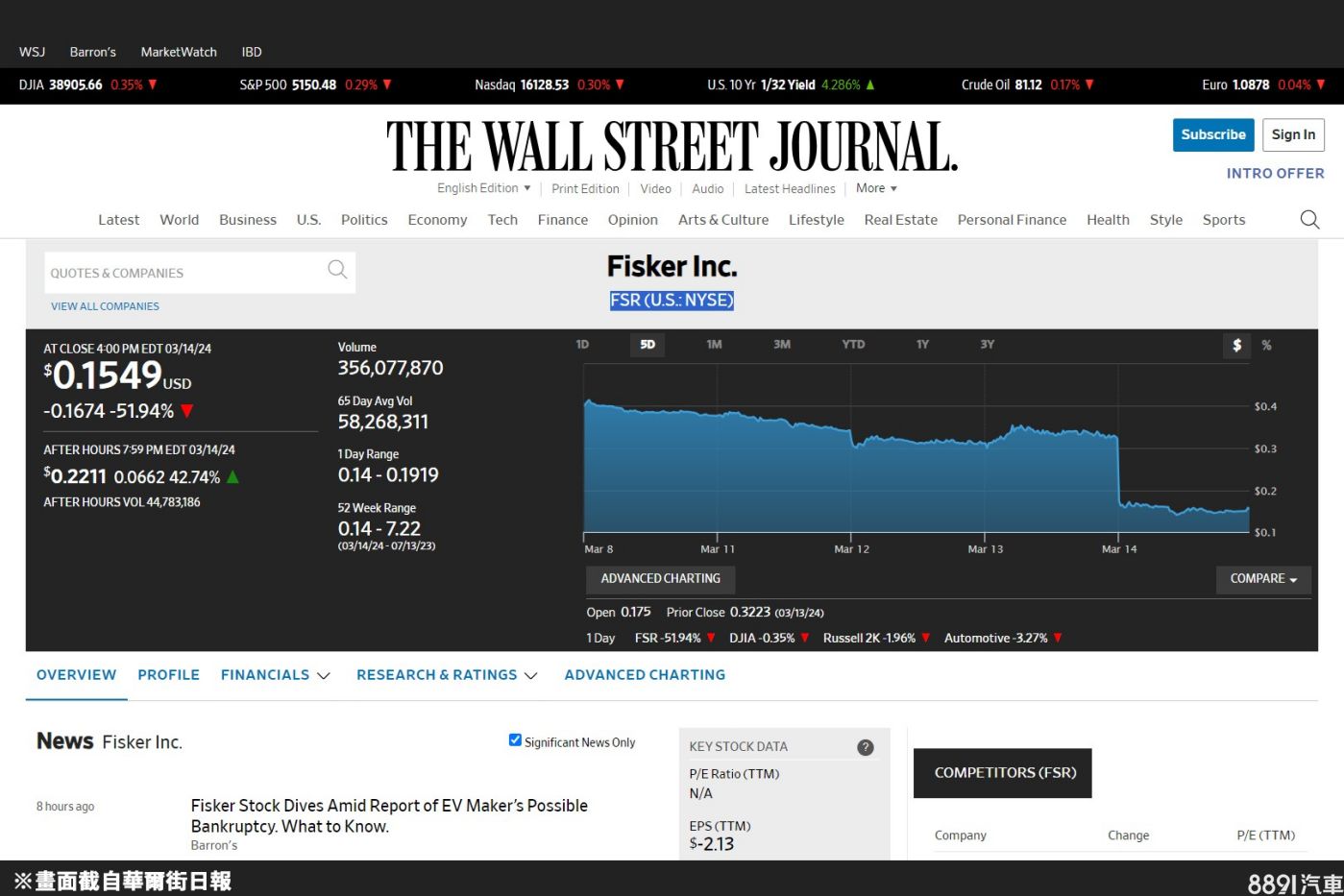The image size is (1344, 896).
Task: Expand the English Edition dropdown
Action: pos(483,188)
